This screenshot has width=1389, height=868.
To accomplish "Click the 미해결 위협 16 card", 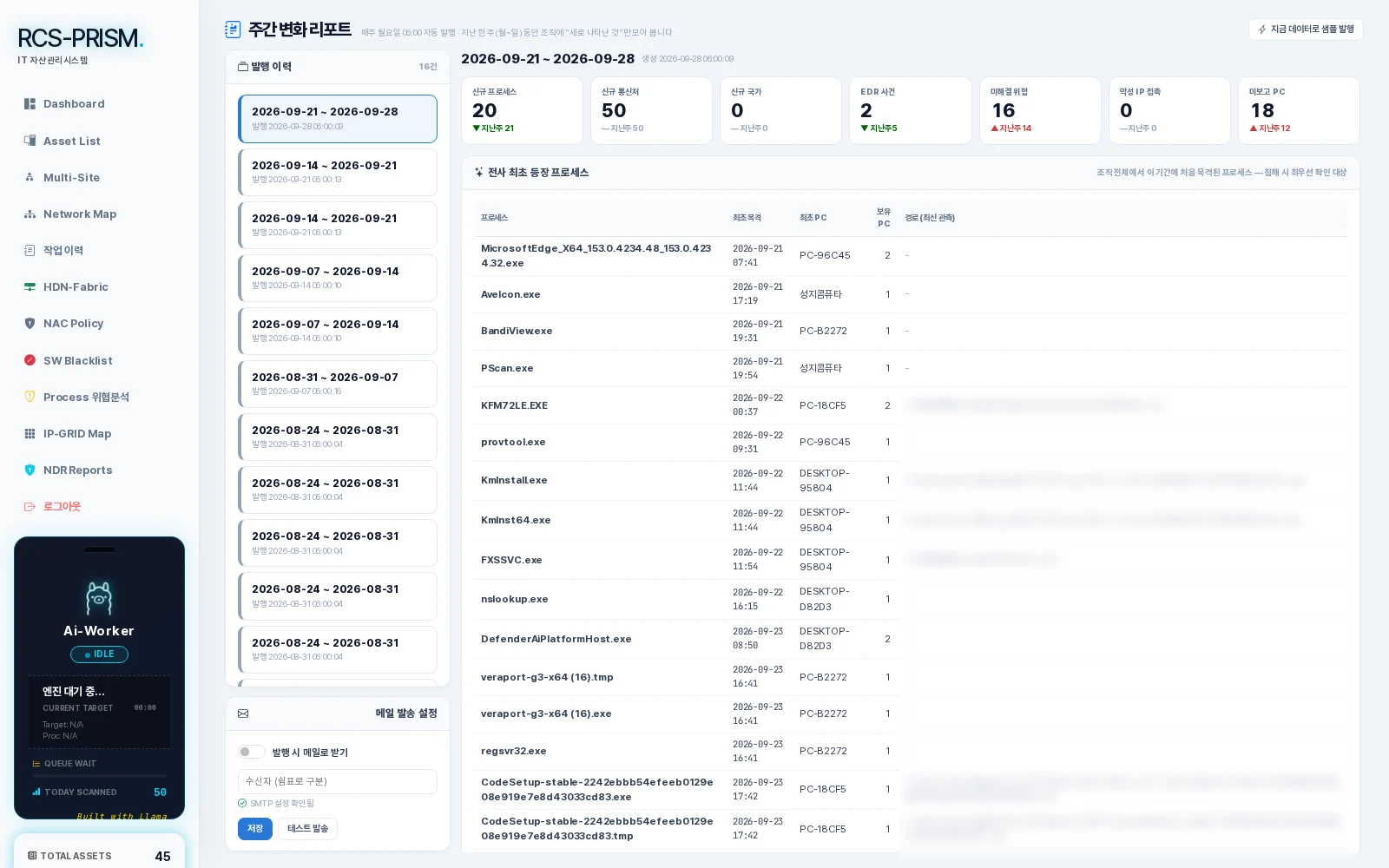I will [x=1040, y=111].
